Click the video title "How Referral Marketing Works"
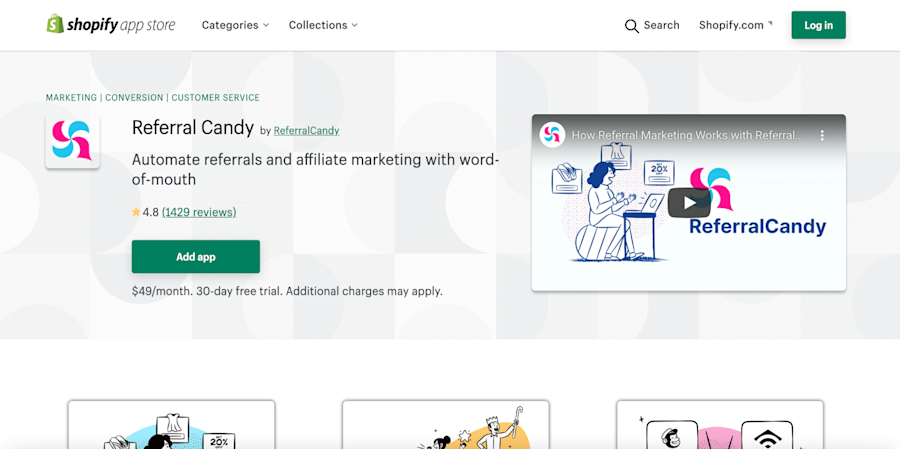The image size is (900, 449). click(x=688, y=136)
